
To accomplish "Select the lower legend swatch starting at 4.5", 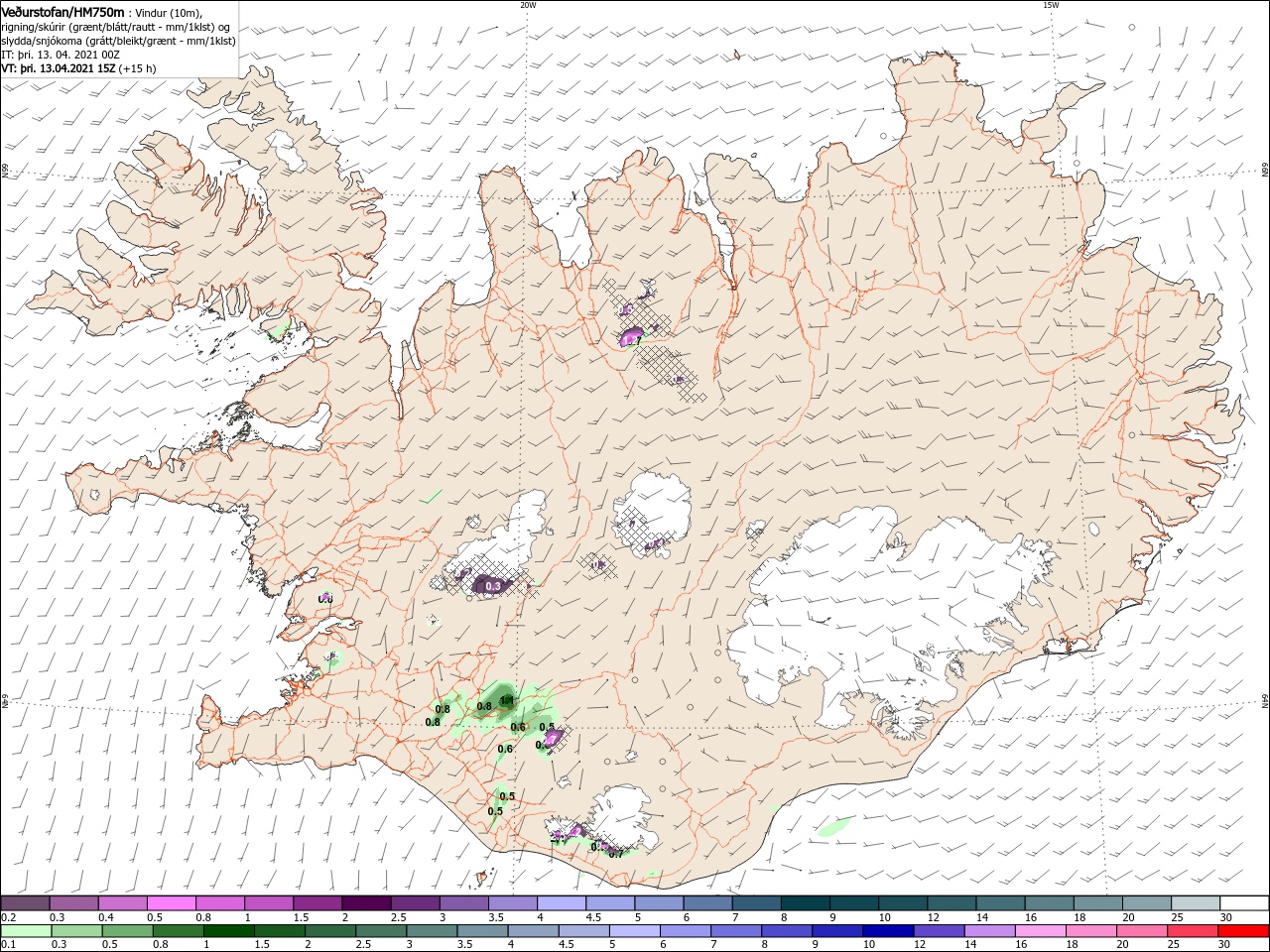I will [x=583, y=931].
